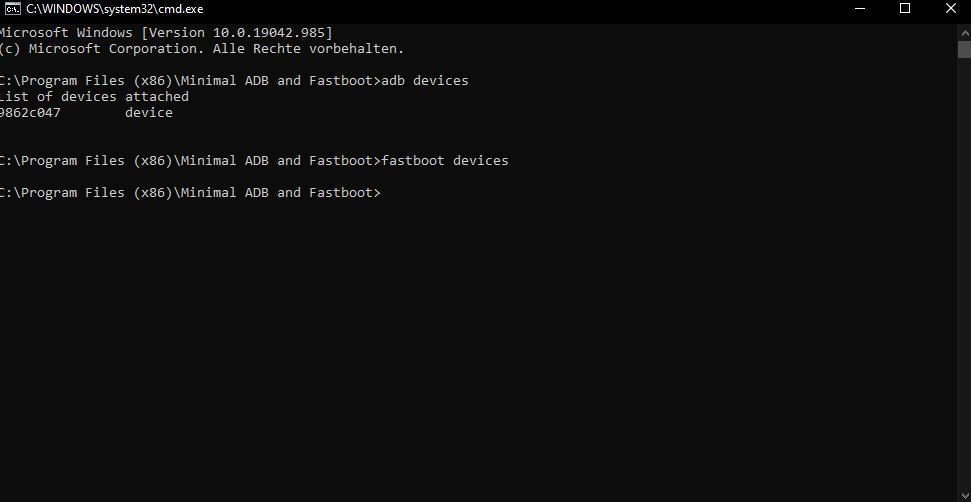This screenshot has height=502, width=971.
Task: Click the Microsoft Windows version line
Action: 166,32
